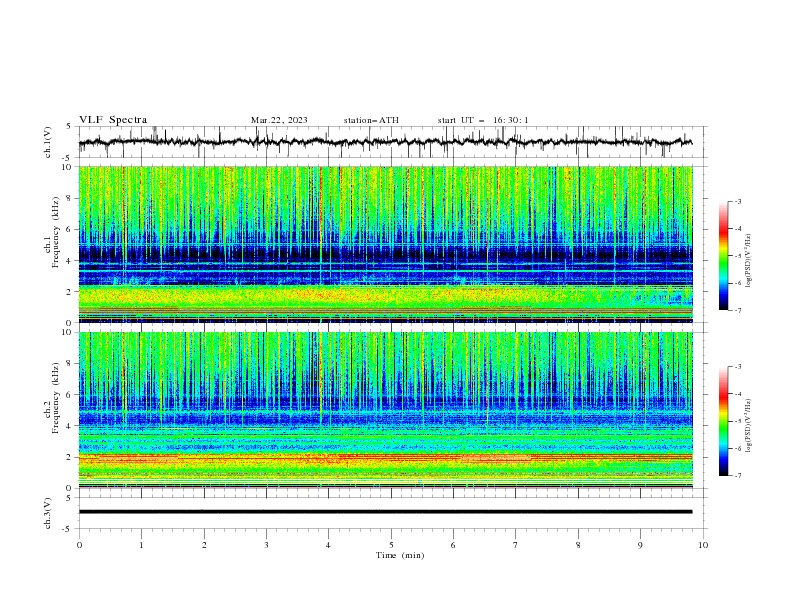Click the ch.3 flat voltage trace

tap(385, 512)
